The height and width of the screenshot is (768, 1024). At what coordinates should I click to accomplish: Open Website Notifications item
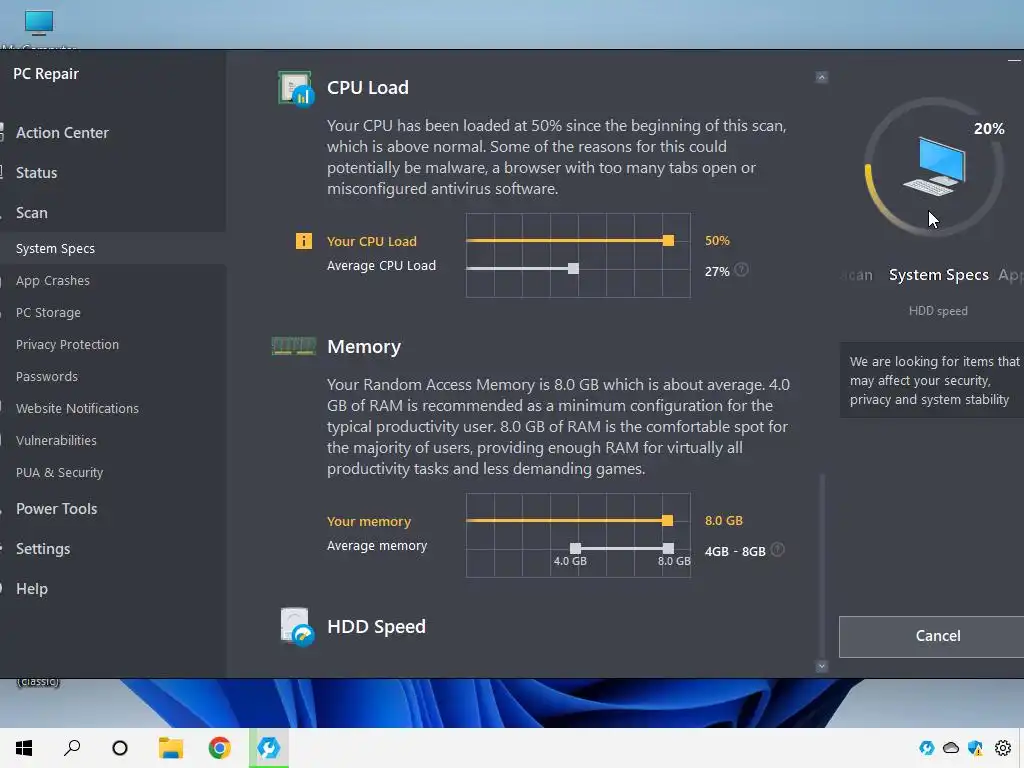[x=77, y=408]
